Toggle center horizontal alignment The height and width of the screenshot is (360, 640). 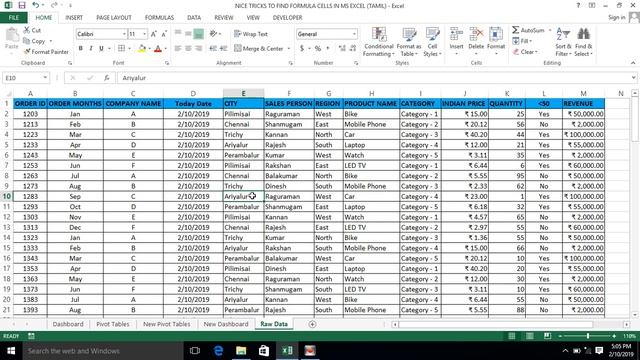click(188, 49)
